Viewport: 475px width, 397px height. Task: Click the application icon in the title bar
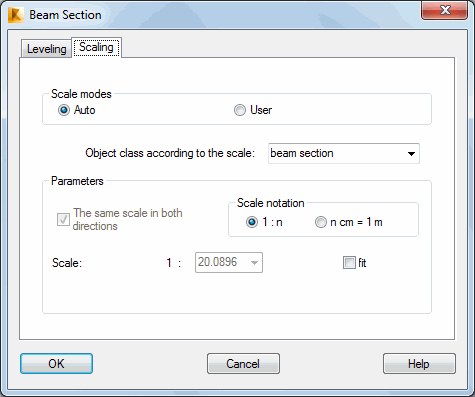click(15, 15)
